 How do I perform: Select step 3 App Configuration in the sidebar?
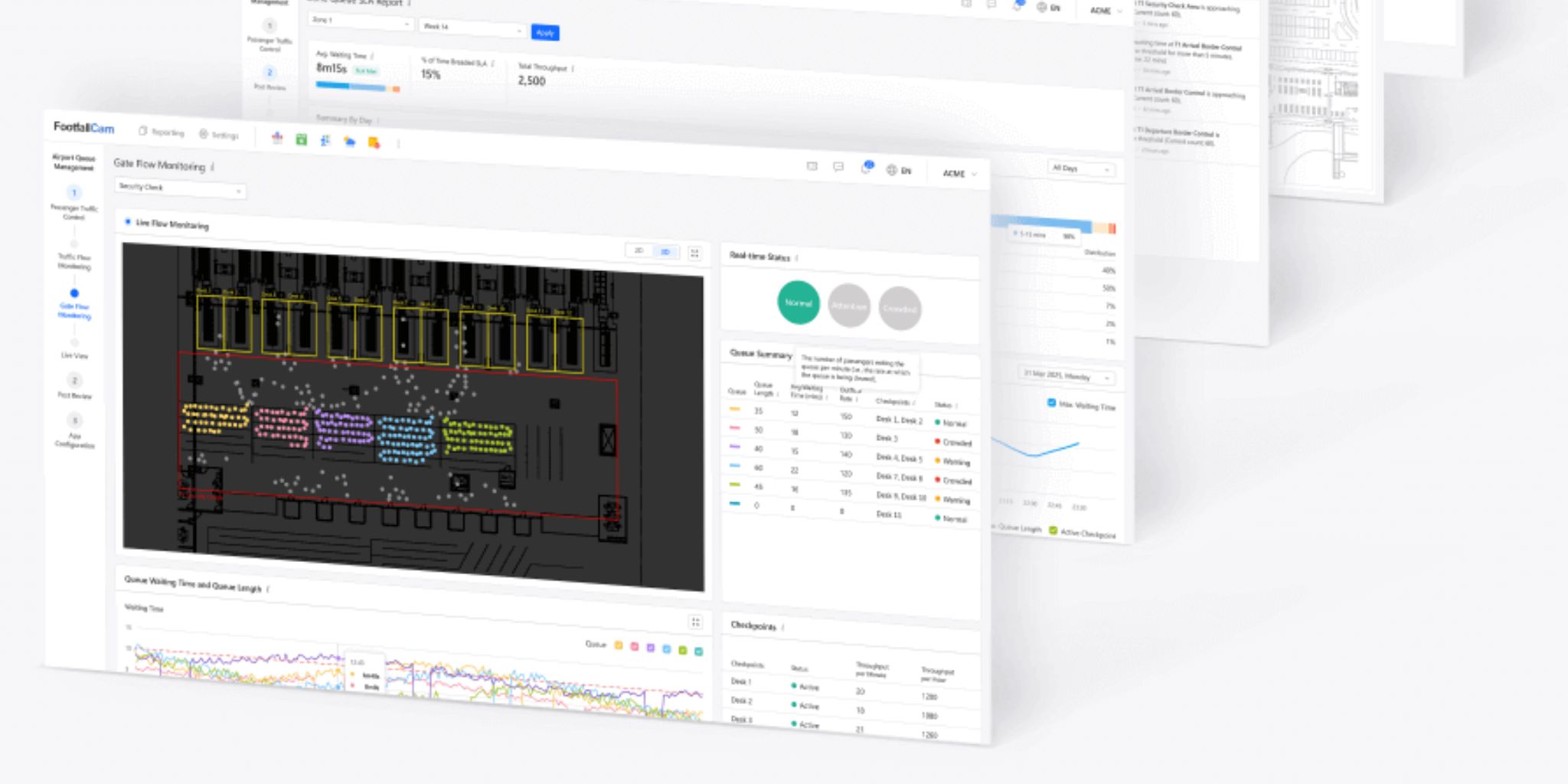(x=74, y=432)
